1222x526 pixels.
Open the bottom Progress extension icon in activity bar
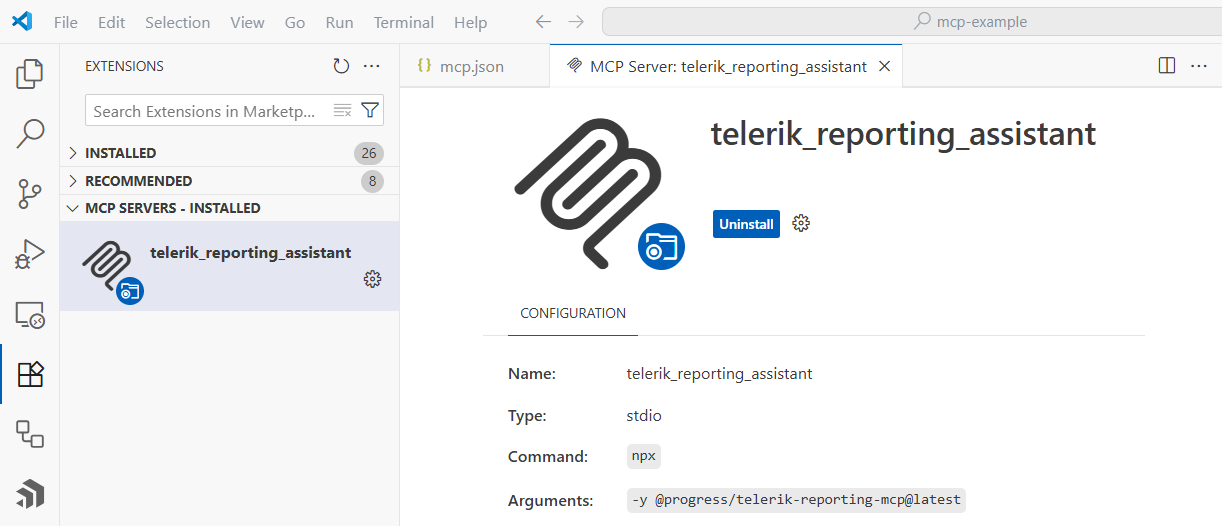coord(30,495)
